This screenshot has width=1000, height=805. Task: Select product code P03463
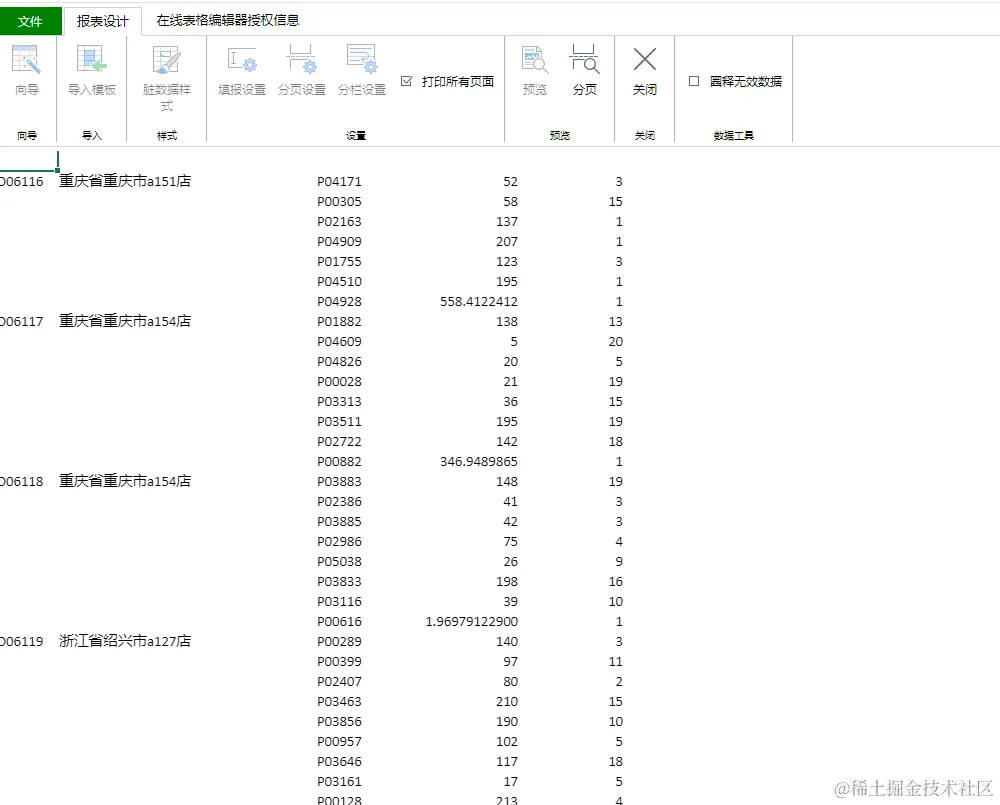[339, 702]
